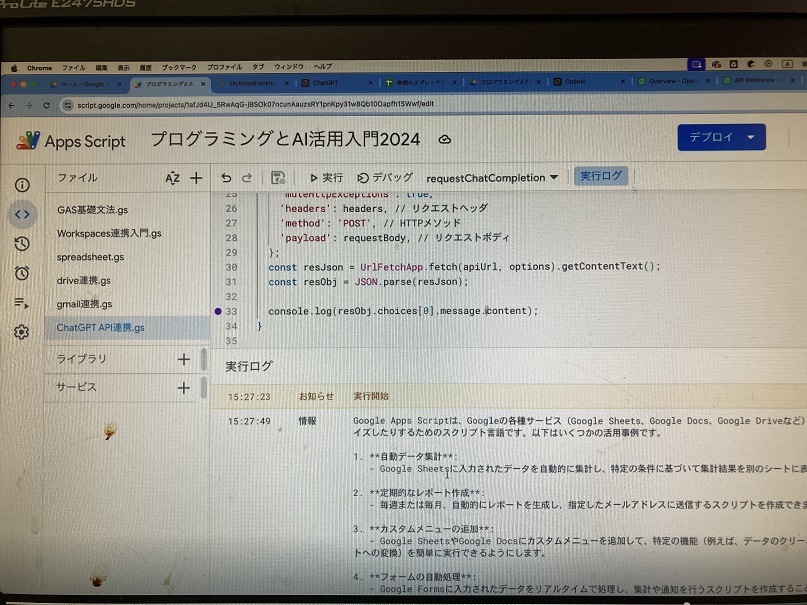Reload the page

click(x=46, y=105)
